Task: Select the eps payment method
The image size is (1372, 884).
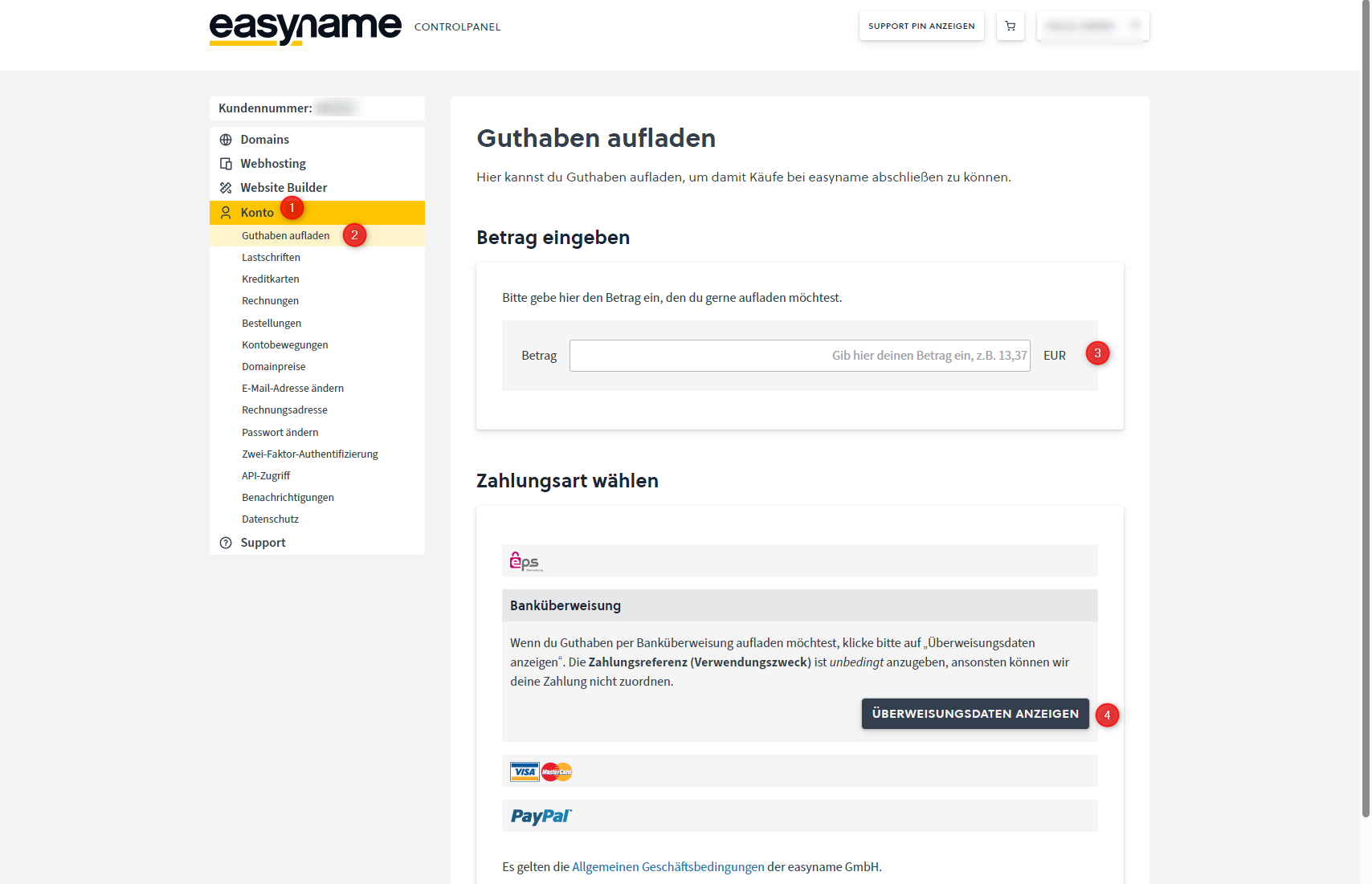Action: tap(799, 560)
